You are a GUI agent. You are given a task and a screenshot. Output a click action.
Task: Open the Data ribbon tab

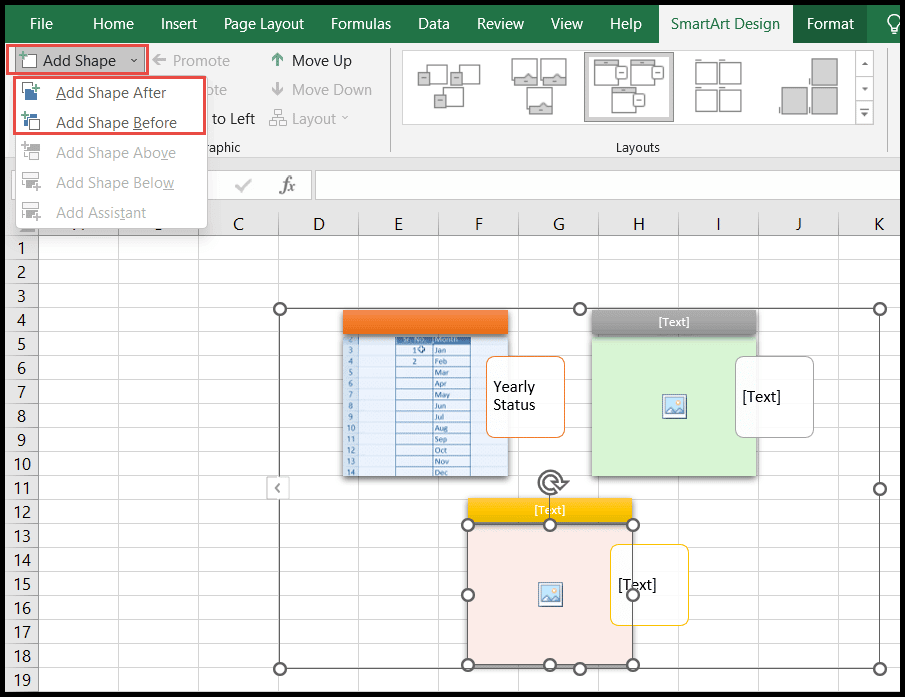[x=434, y=23]
